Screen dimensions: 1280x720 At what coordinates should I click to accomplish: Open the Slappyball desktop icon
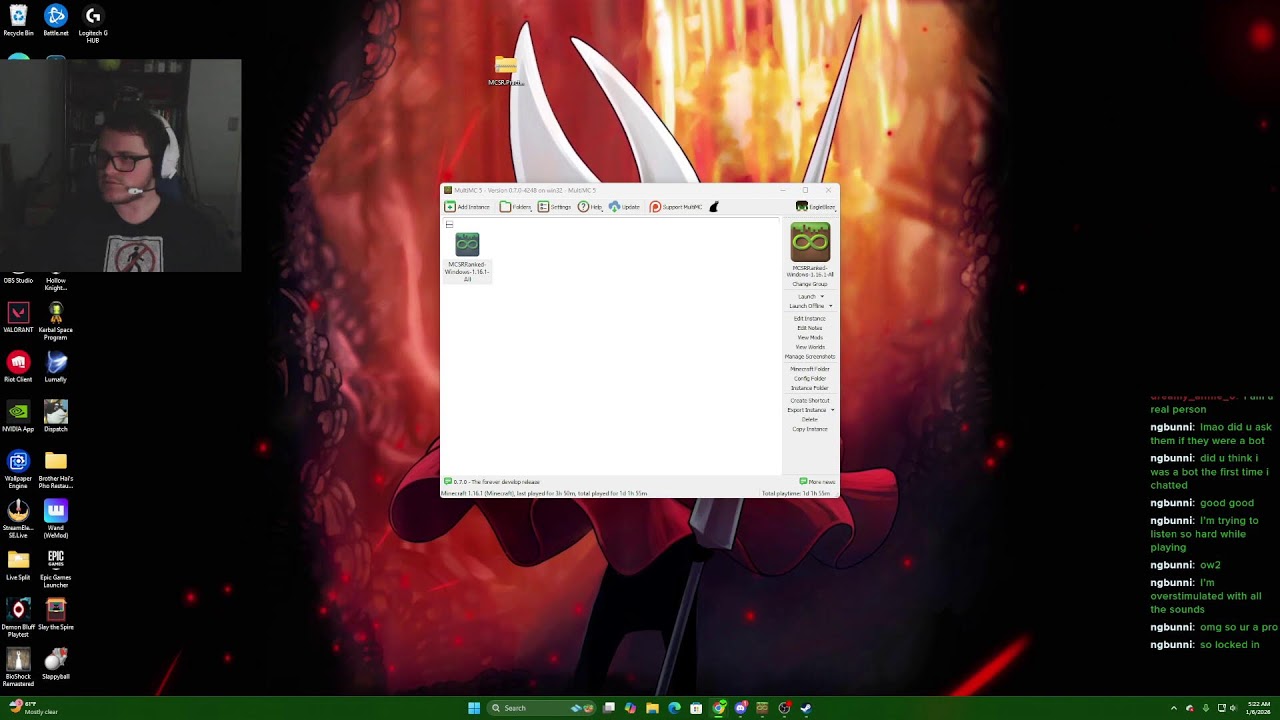[x=56, y=664]
